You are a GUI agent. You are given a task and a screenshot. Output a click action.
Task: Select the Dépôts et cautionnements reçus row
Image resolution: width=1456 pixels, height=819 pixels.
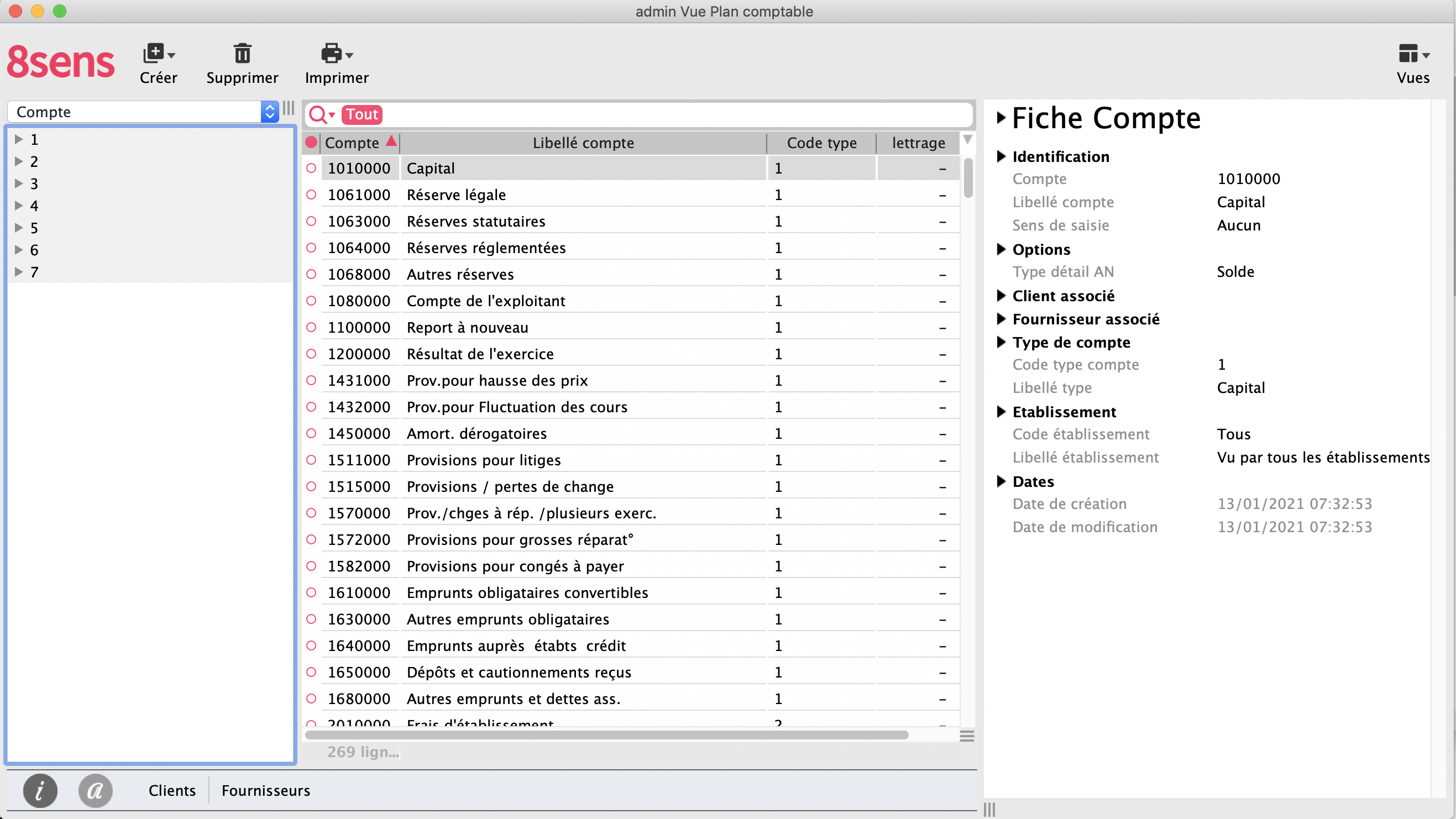tap(641, 673)
